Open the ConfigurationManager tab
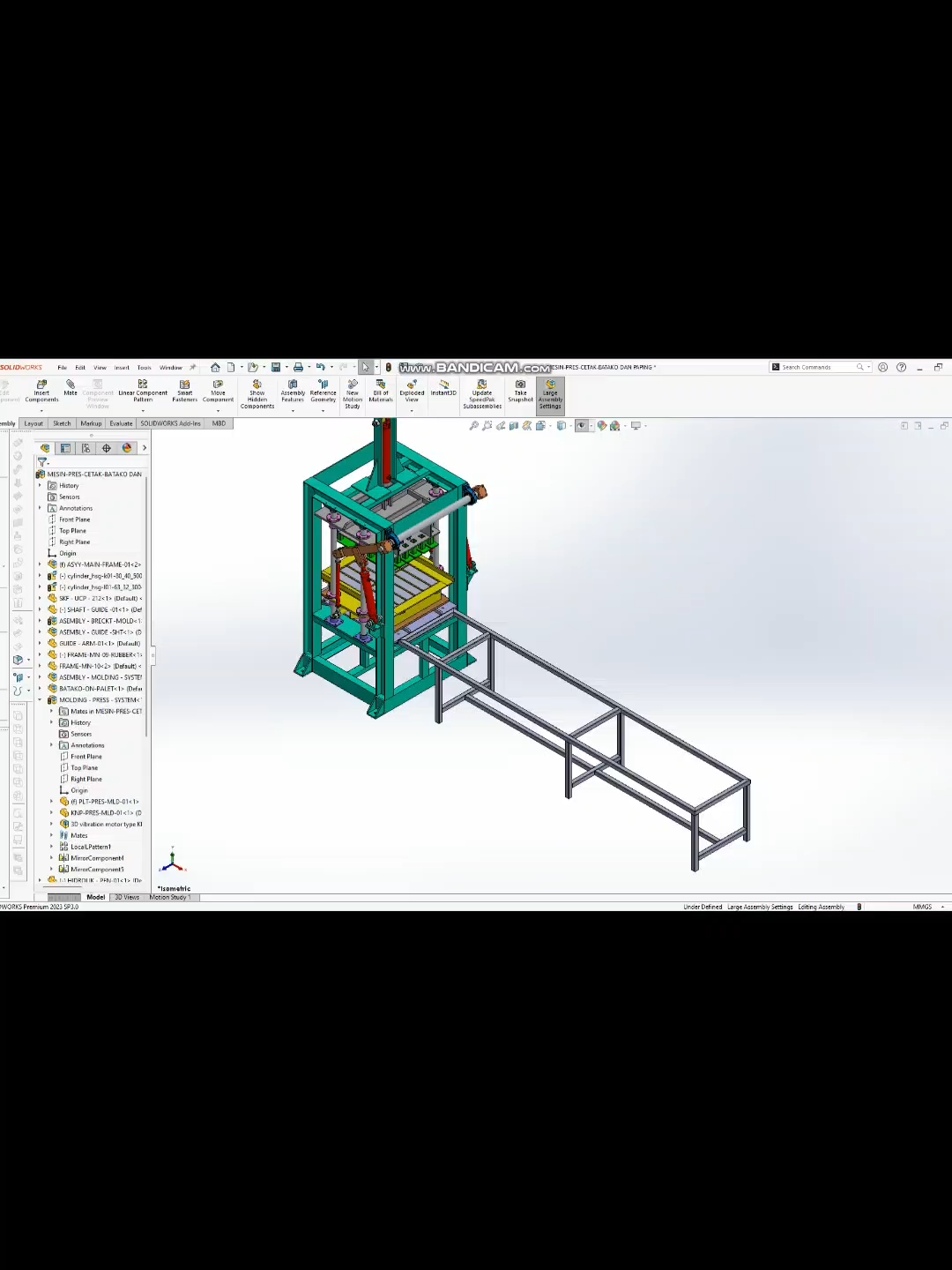 pyautogui.click(x=86, y=448)
